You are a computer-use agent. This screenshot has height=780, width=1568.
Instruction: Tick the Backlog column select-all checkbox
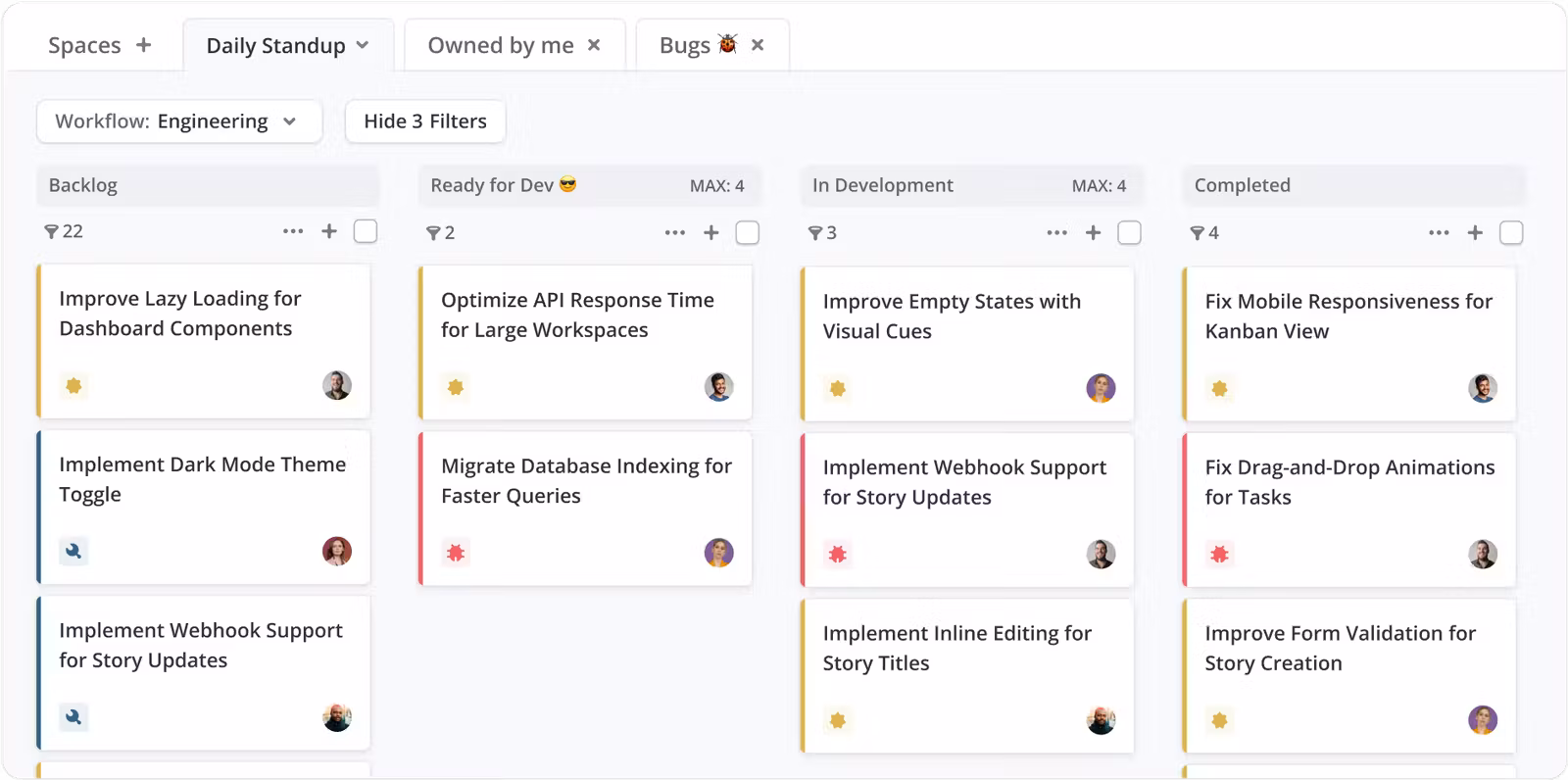point(366,231)
